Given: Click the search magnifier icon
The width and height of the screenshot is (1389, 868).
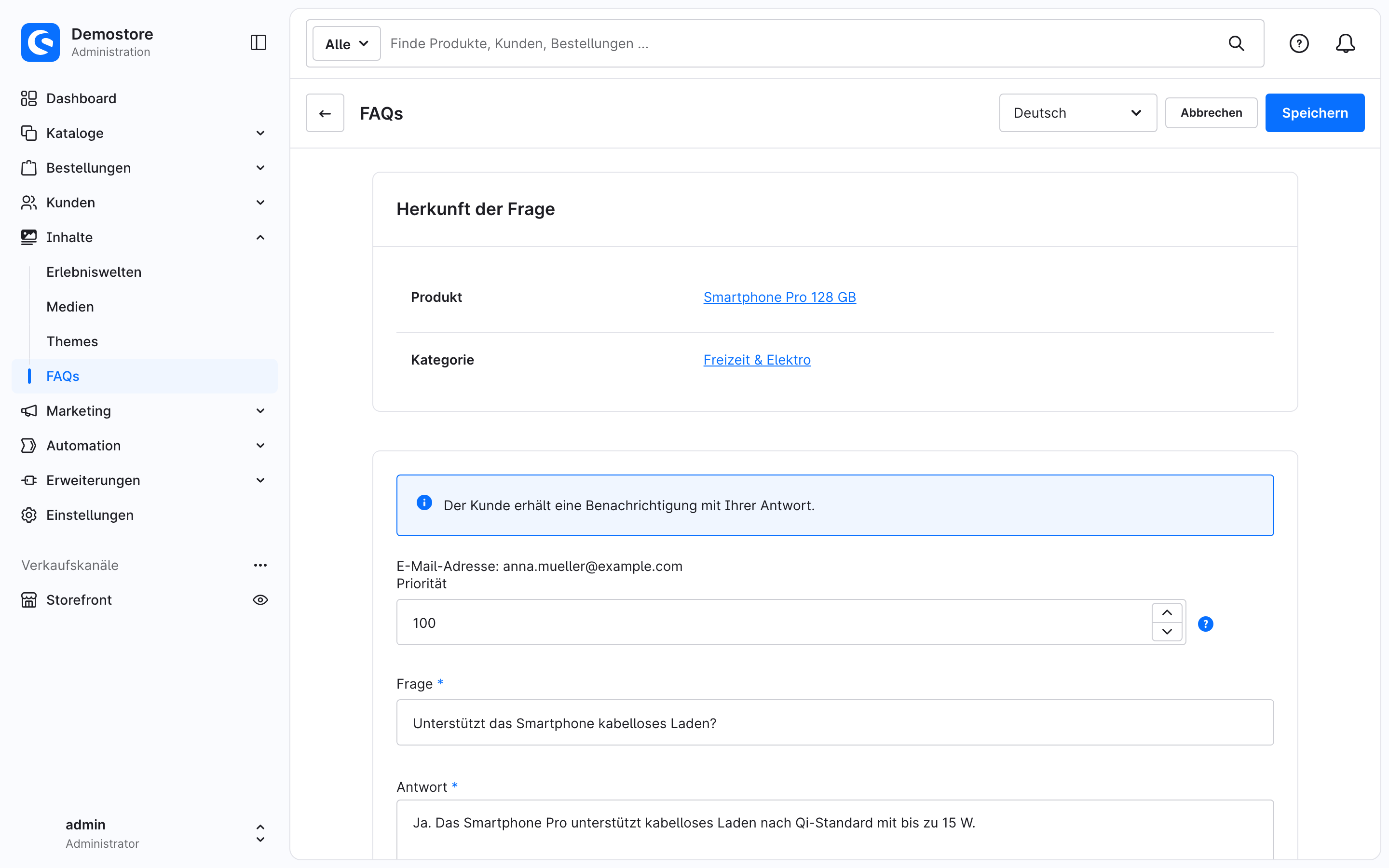Looking at the screenshot, I should tap(1236, 43).
